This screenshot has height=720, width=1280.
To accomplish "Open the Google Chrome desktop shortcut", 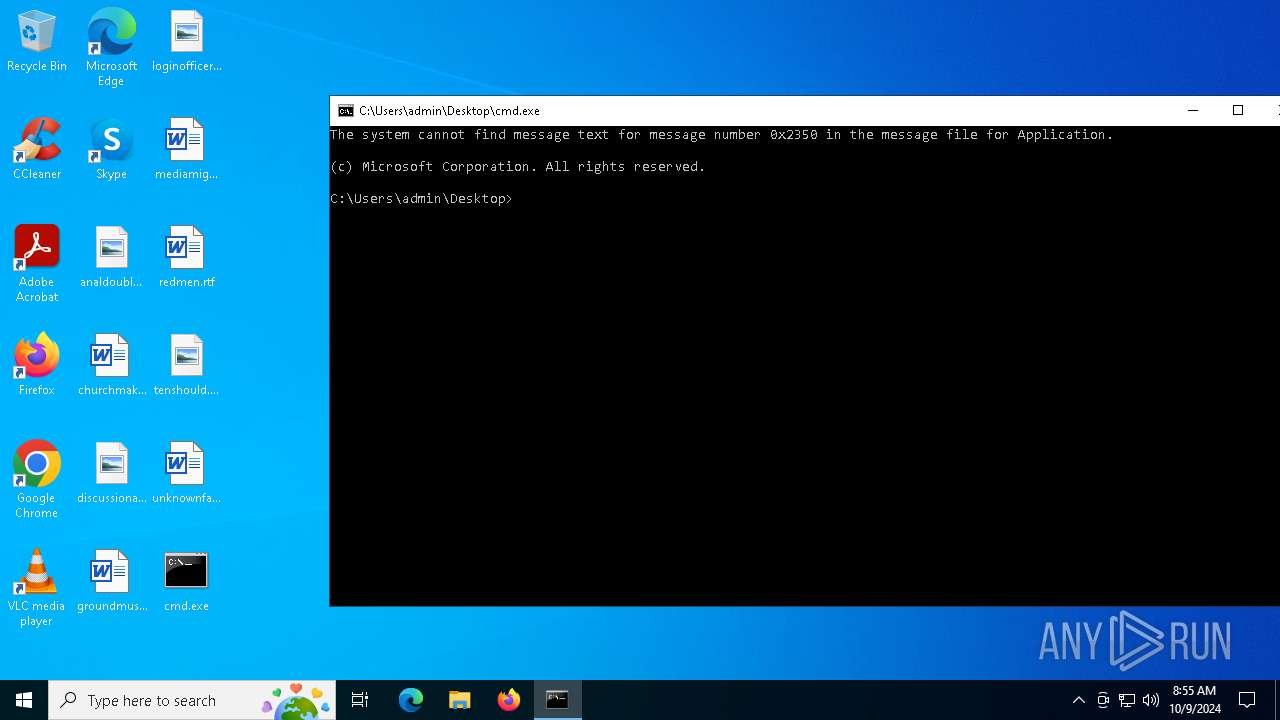I will [37, 480].
